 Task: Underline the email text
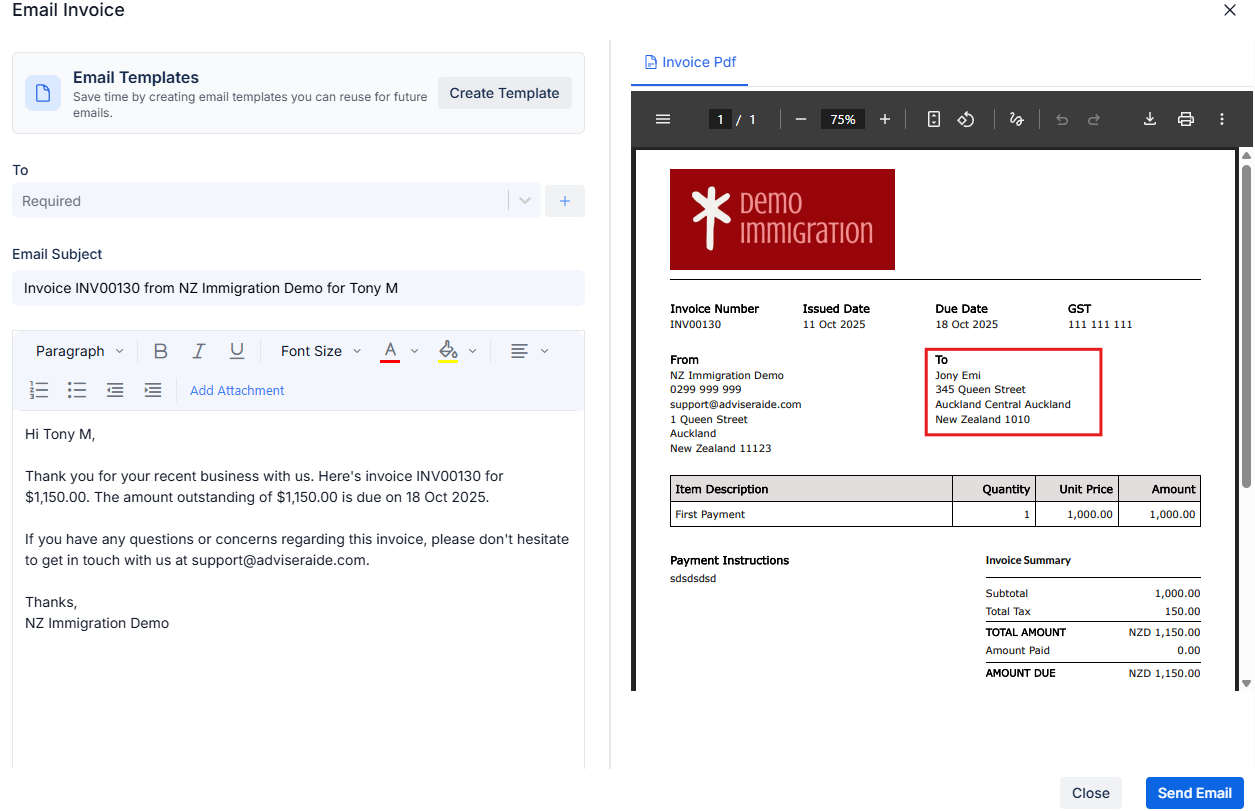pyautogui.click(x=236, y=350)
